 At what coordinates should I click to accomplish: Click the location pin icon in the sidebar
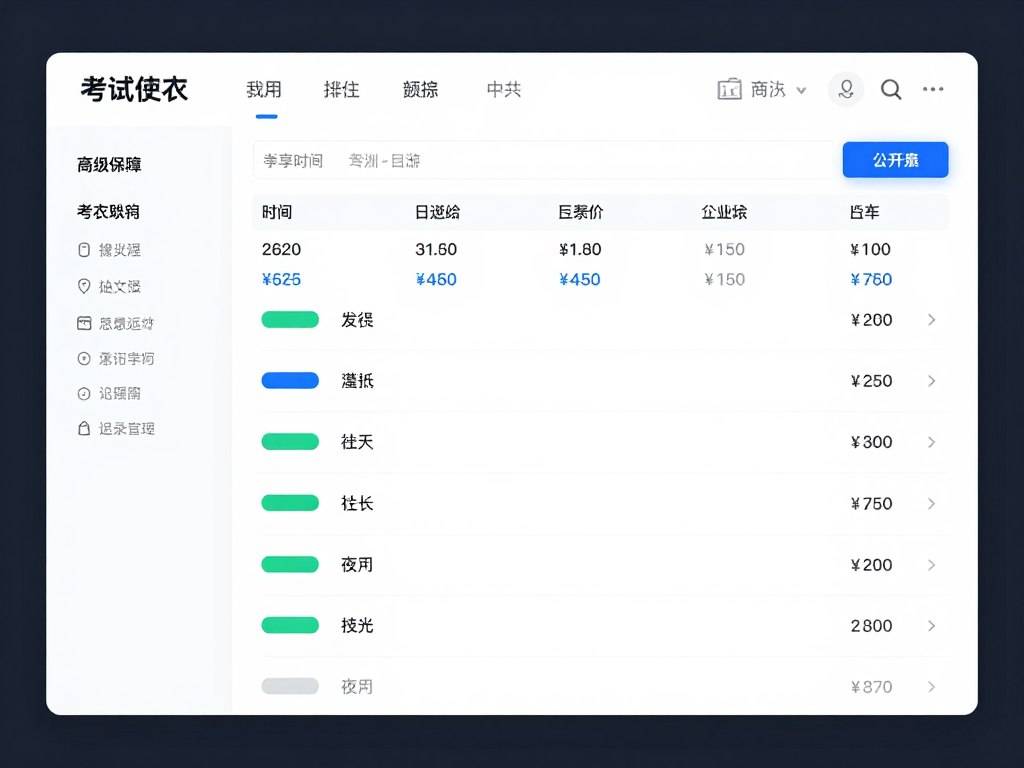click(84, 286)
